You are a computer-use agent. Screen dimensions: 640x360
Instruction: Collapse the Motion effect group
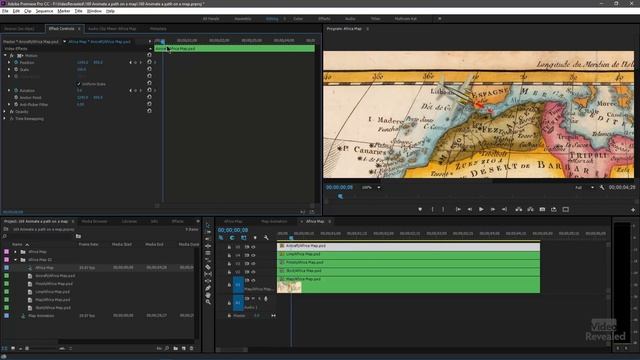5,55
